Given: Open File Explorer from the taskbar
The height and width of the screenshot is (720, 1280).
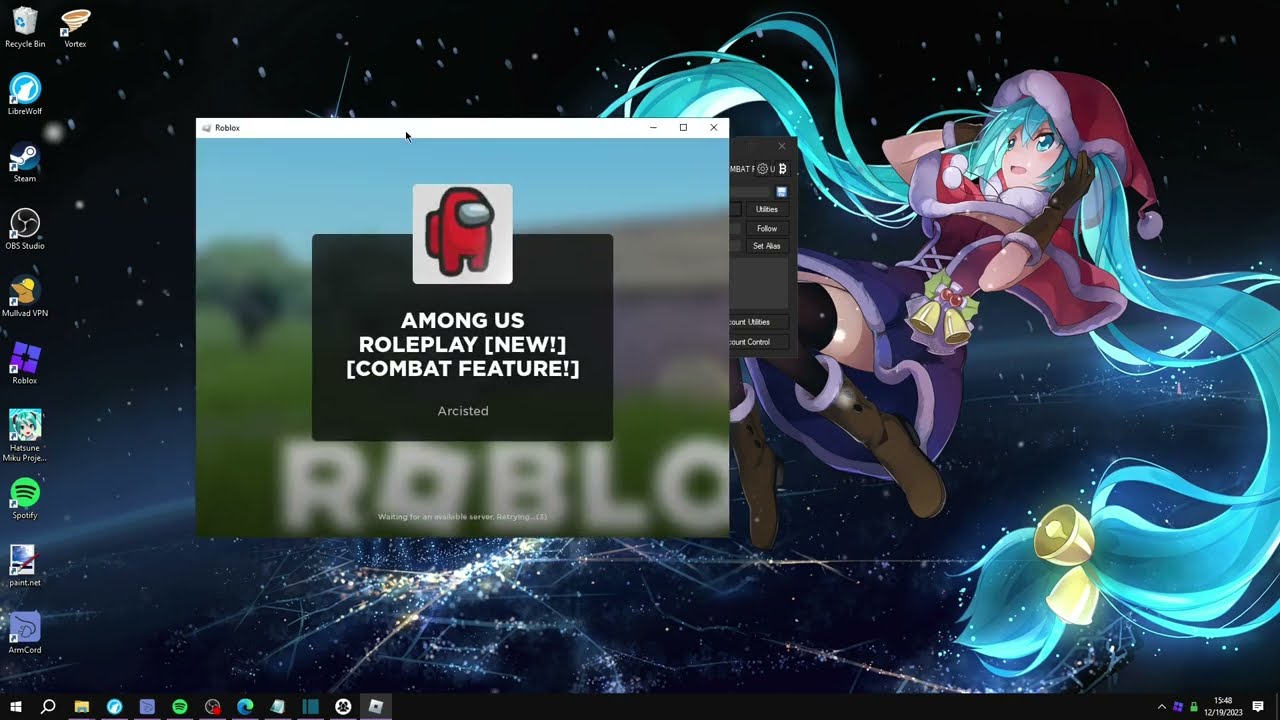Looking at the screenshot, I should (82, 707).
